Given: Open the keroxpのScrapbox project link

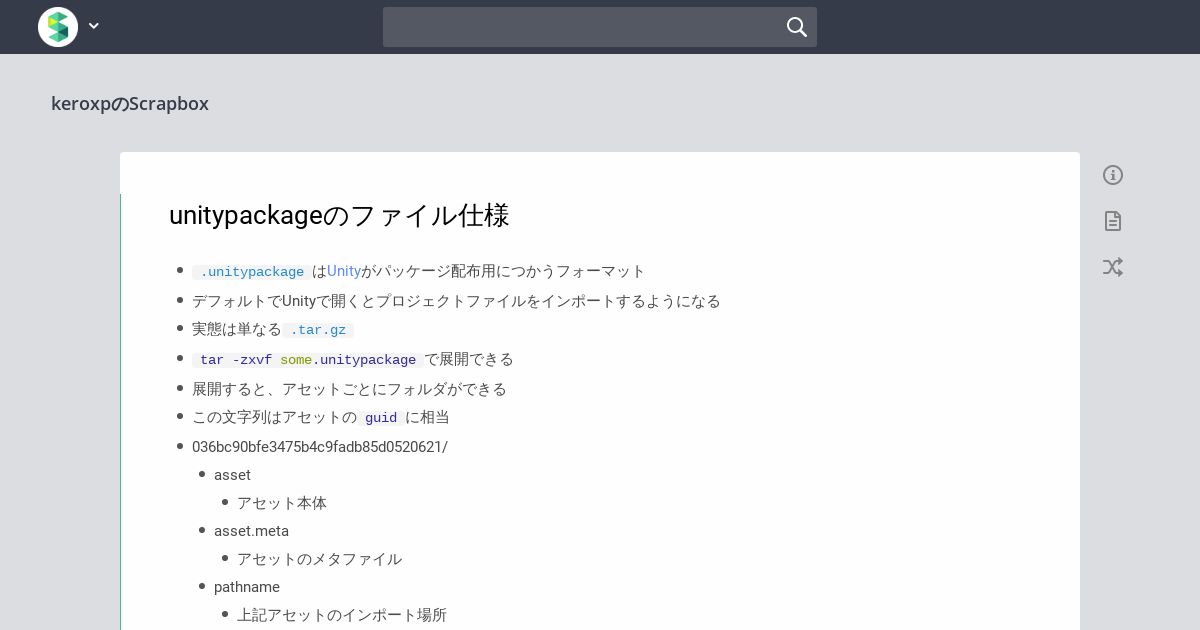Looking at the screenshot, I should 130,104.
